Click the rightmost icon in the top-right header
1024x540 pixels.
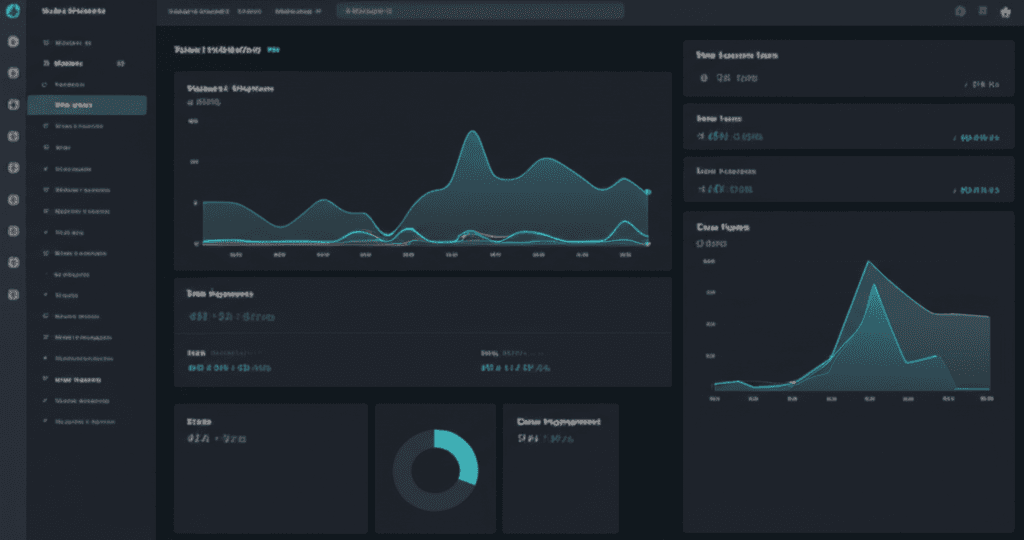click(1006, 11)
